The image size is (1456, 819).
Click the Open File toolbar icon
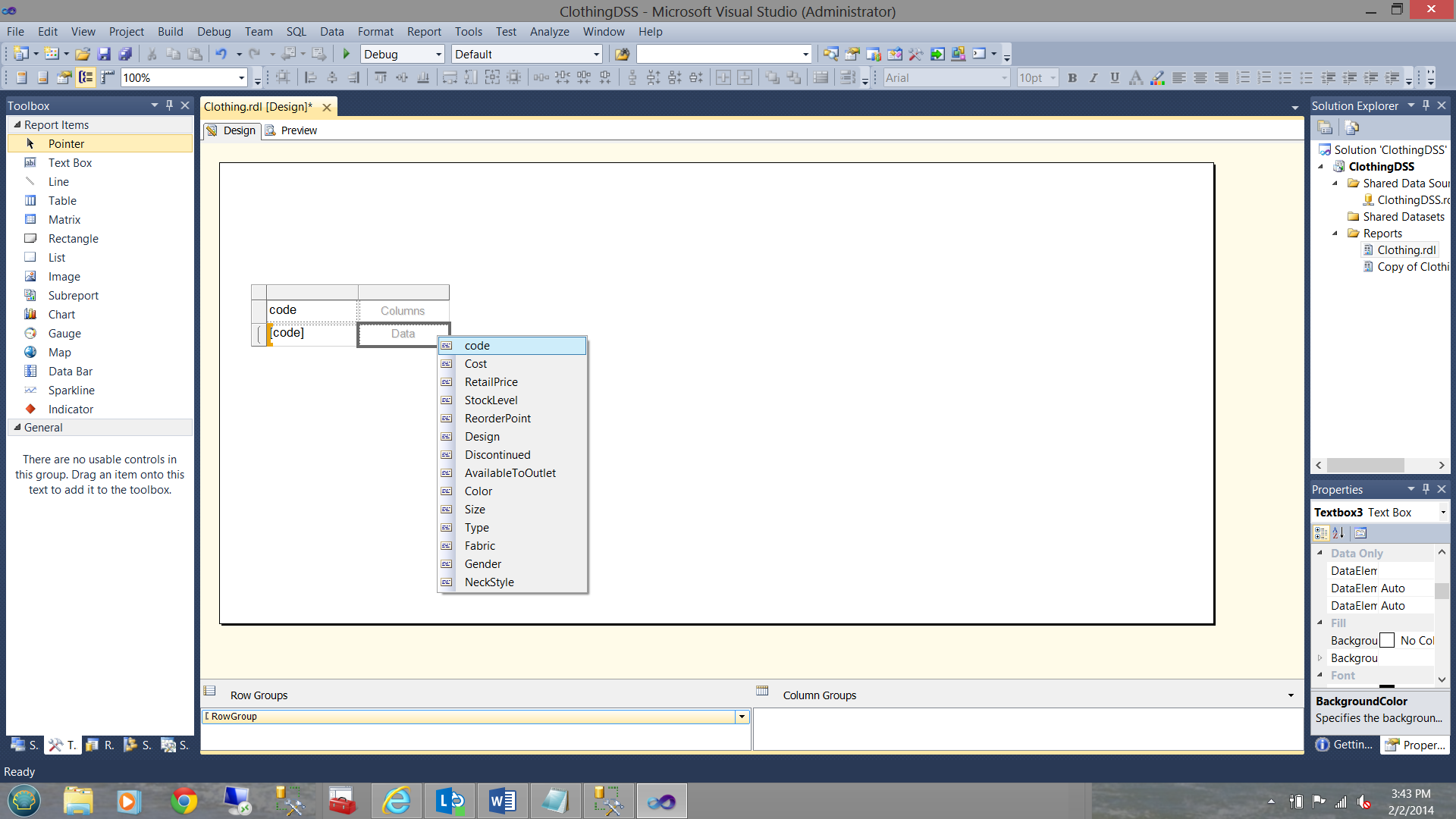point(83,54)
